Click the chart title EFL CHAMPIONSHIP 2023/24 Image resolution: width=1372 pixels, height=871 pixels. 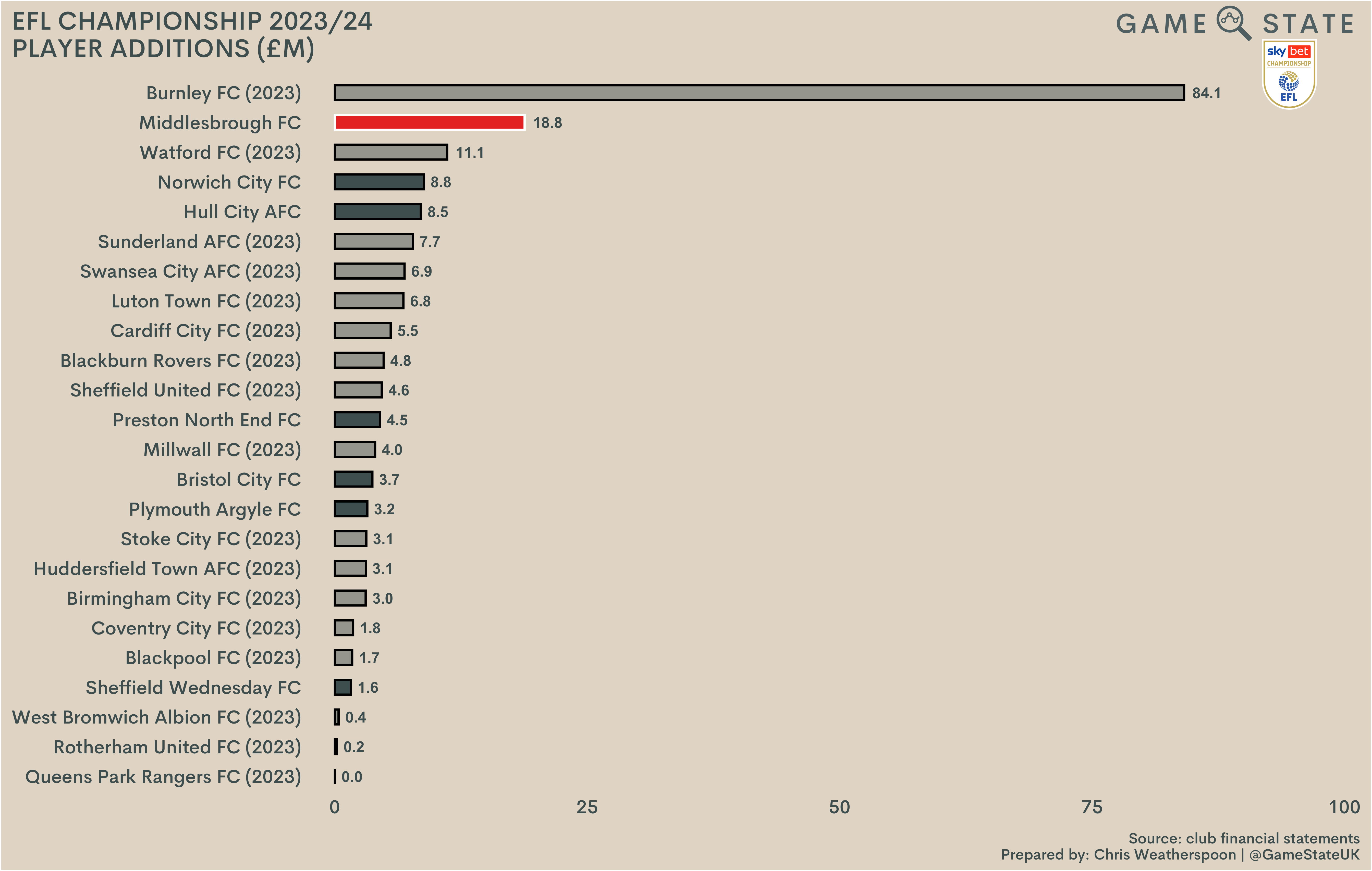pos(193,22)
